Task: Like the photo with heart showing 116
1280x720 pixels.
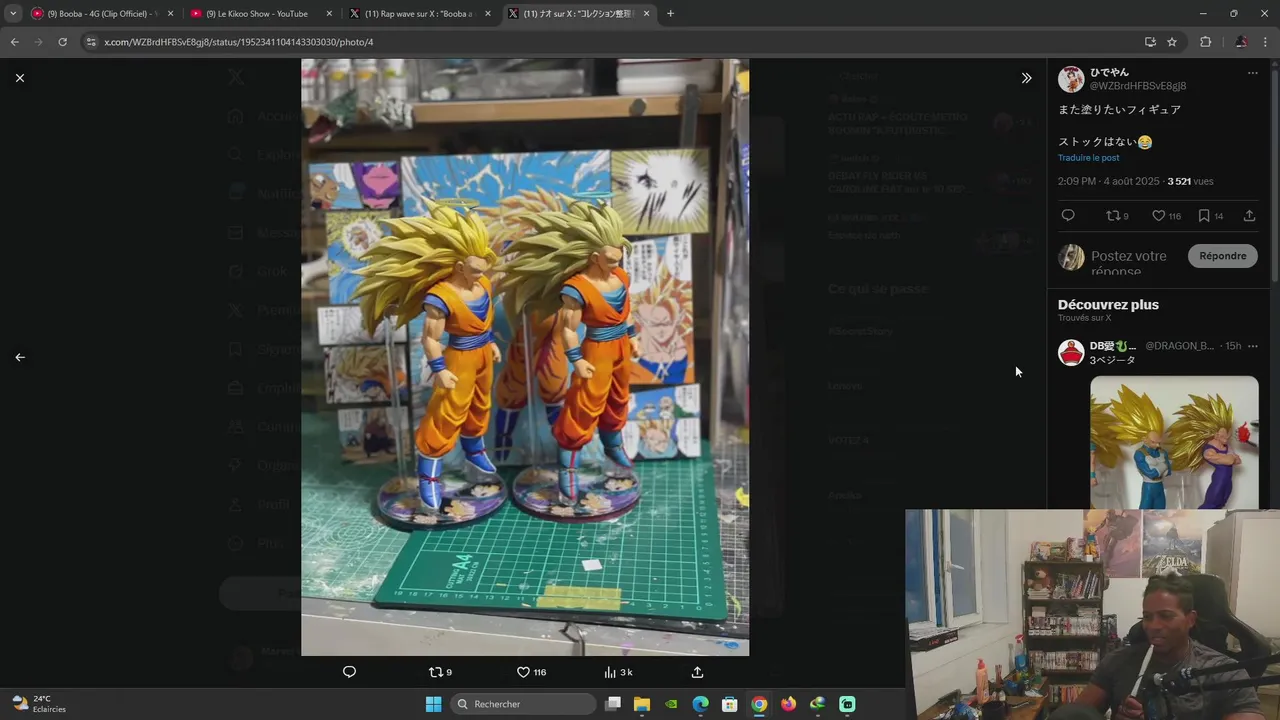Action: coord(531,672)
